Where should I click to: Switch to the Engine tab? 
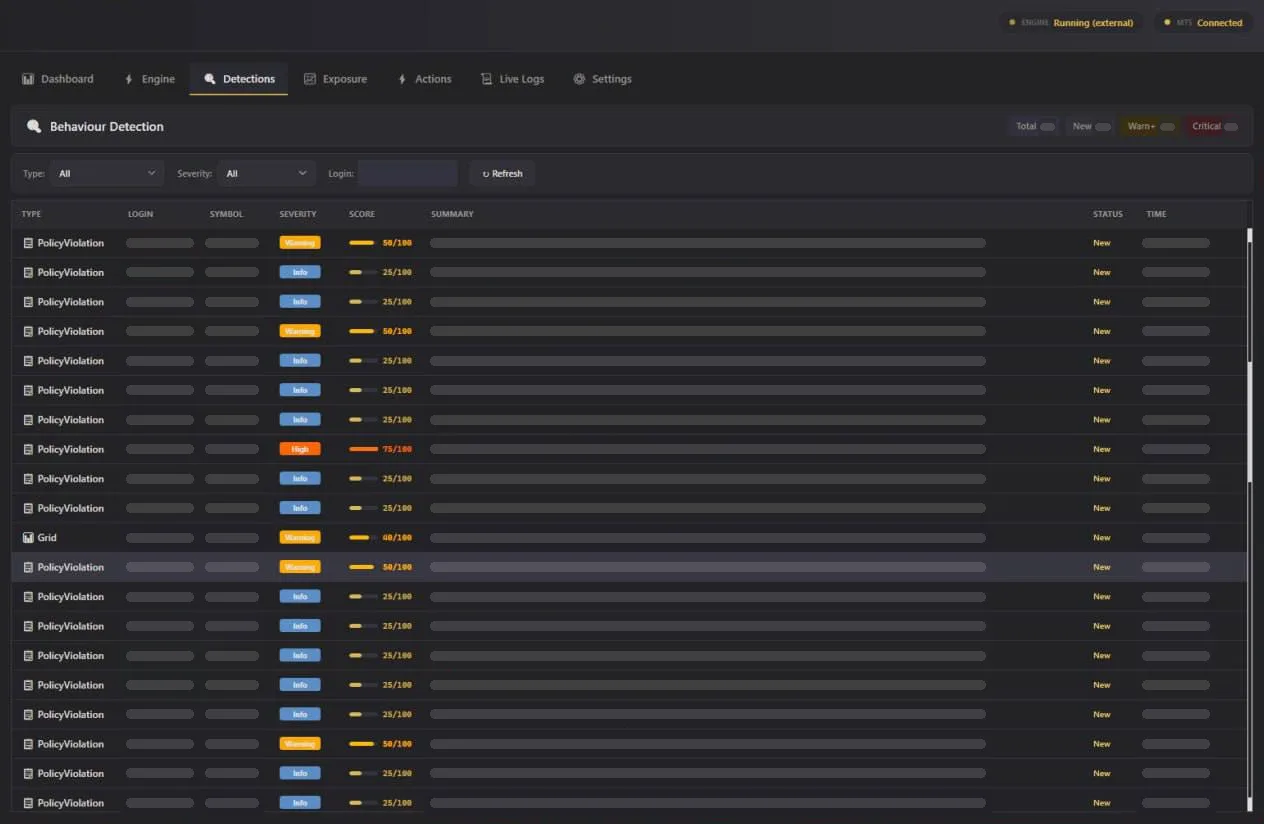(149, 79)
